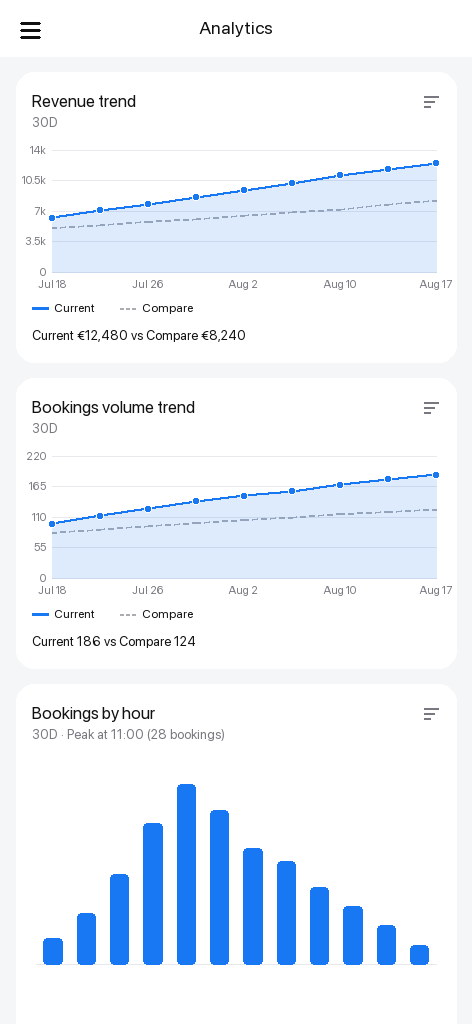Image resolution: width=472 pixels, height=1024 pixels.
Task: Select the tallest bar in Bookings by hour
Action: (187, 874)
